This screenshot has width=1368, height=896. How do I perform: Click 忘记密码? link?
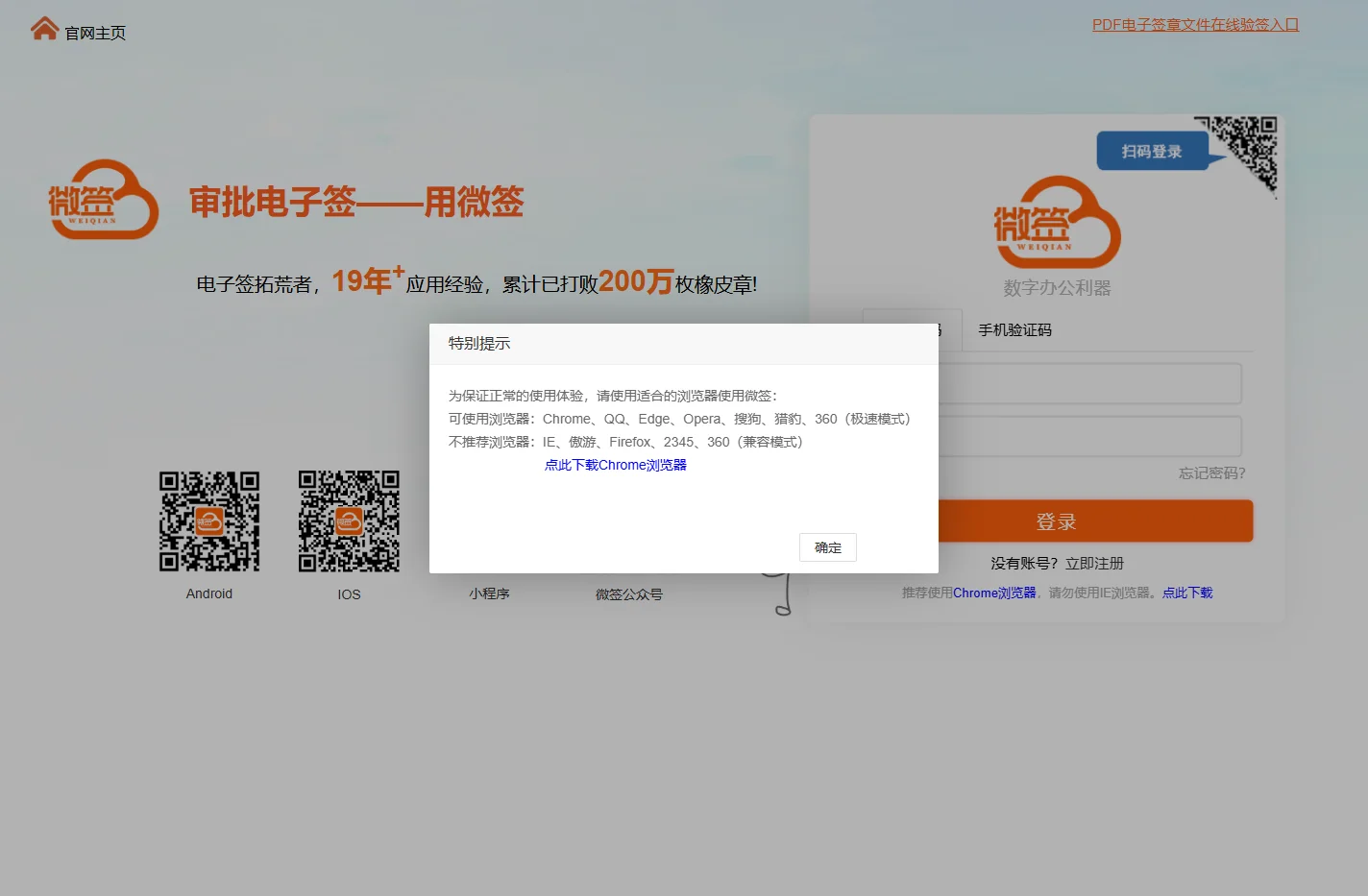[1211, 472]
